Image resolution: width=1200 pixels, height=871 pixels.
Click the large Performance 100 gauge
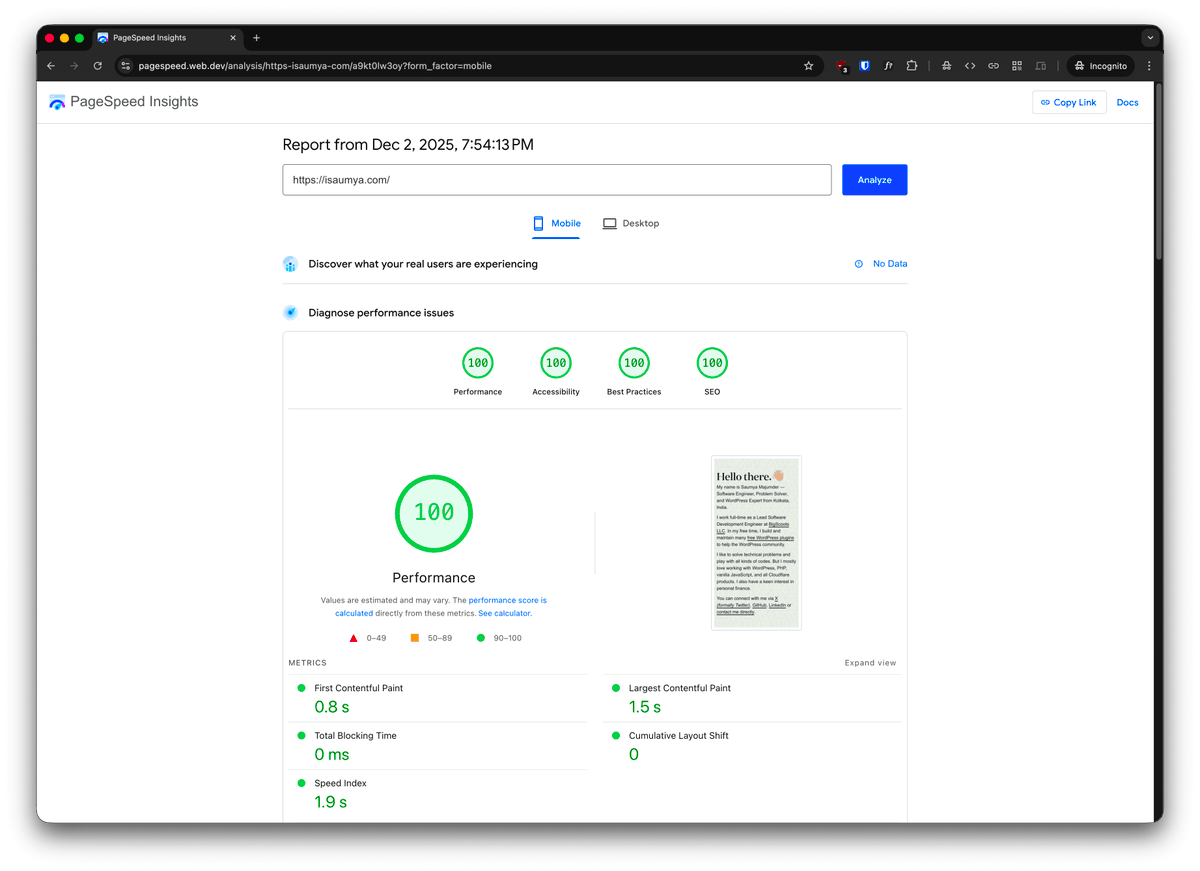click(x=434, y=513)
